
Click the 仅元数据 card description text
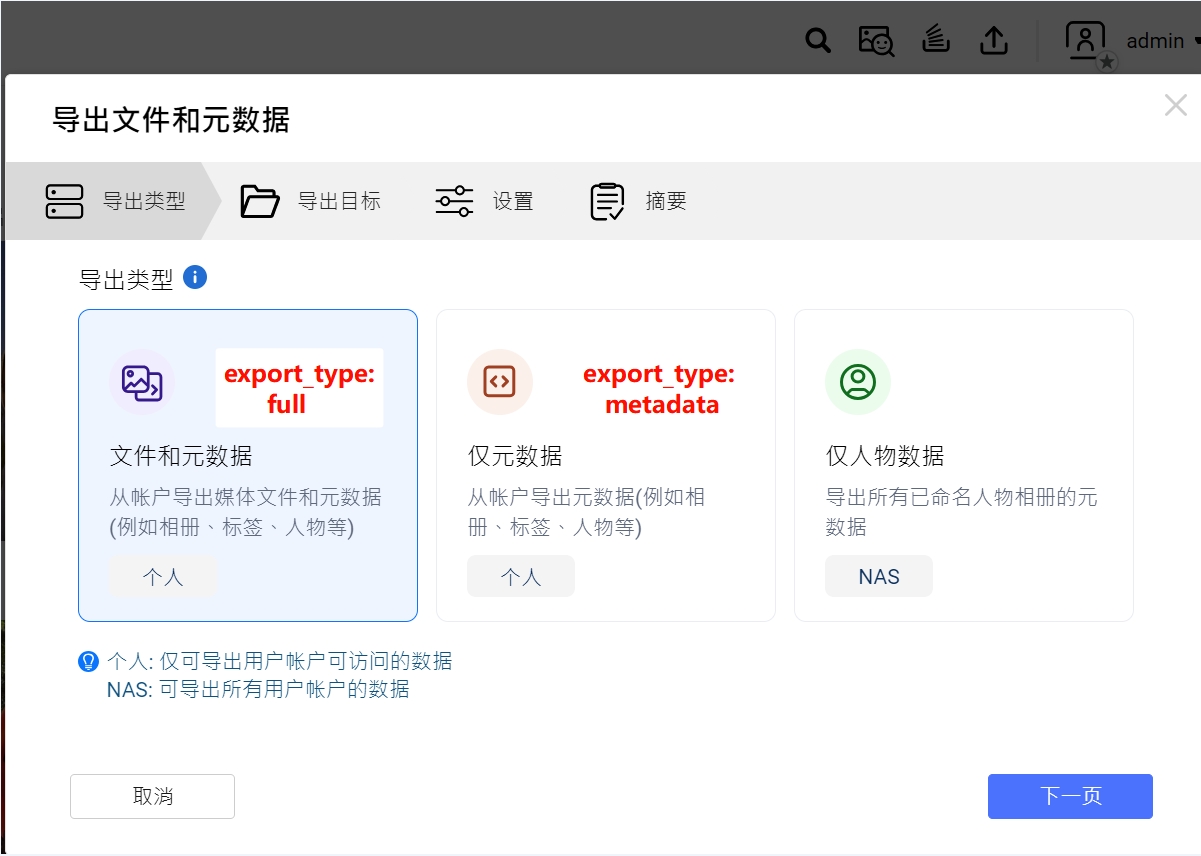coord(586,512)
